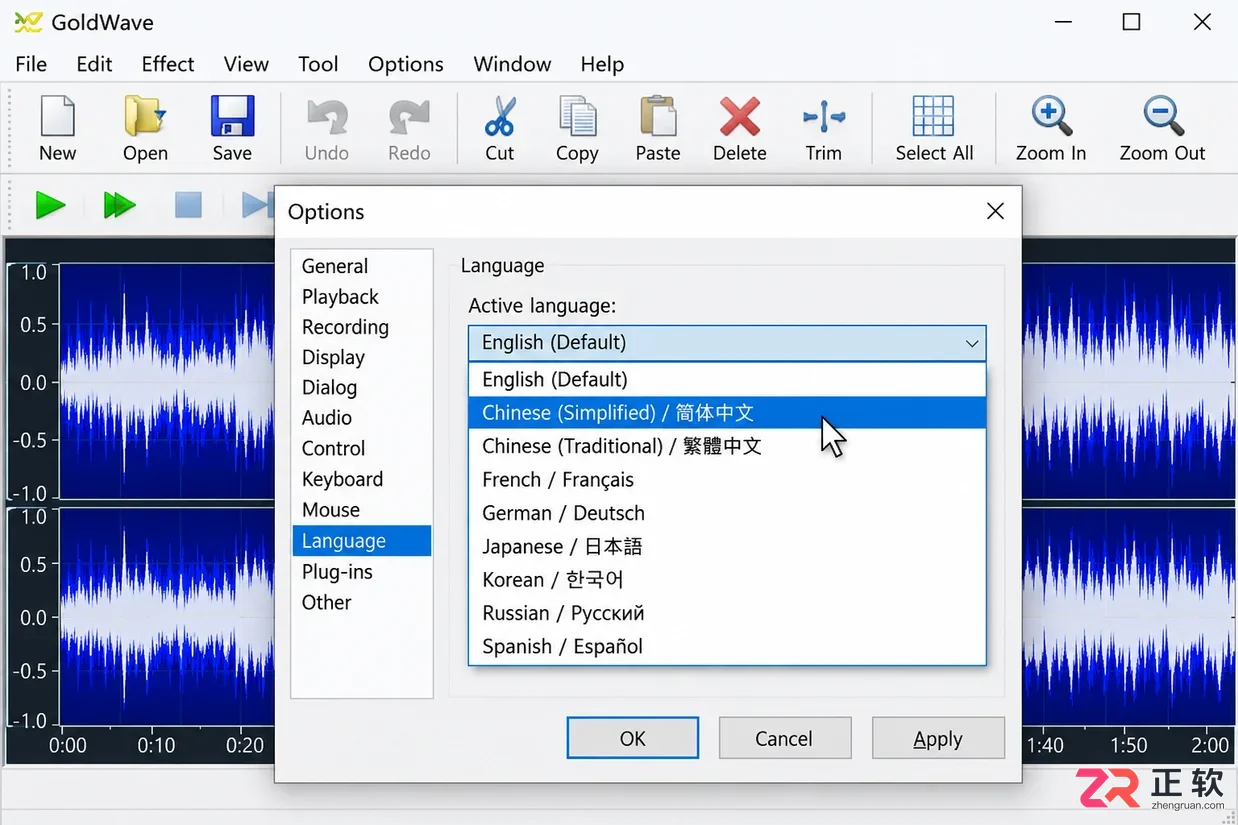The width and height of the screenshot is (1238, 825).
Task: Click the red Delete icon
Action: (x=740, y=116)
